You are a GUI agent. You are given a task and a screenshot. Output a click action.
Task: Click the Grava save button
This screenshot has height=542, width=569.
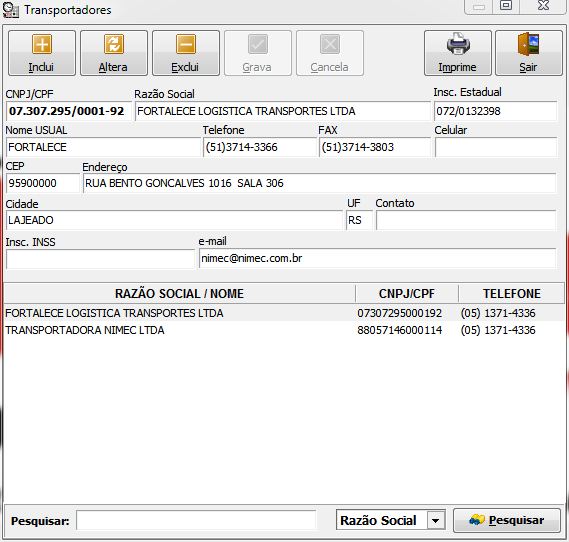pos(258,53)
